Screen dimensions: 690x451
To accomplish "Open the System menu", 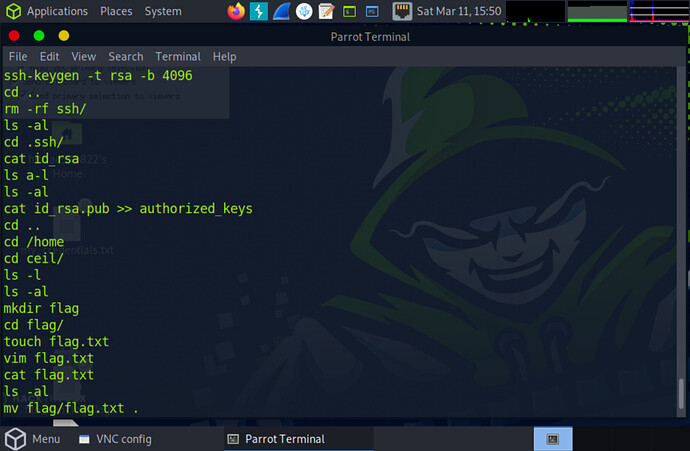I will (163, 12).
